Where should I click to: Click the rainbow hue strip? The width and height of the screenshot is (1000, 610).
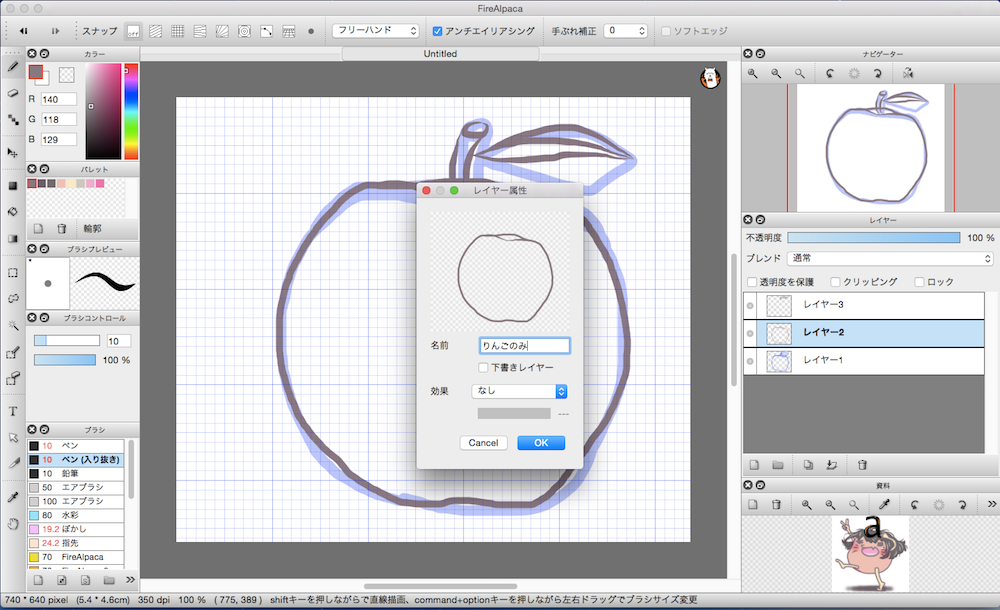point(131,111)
